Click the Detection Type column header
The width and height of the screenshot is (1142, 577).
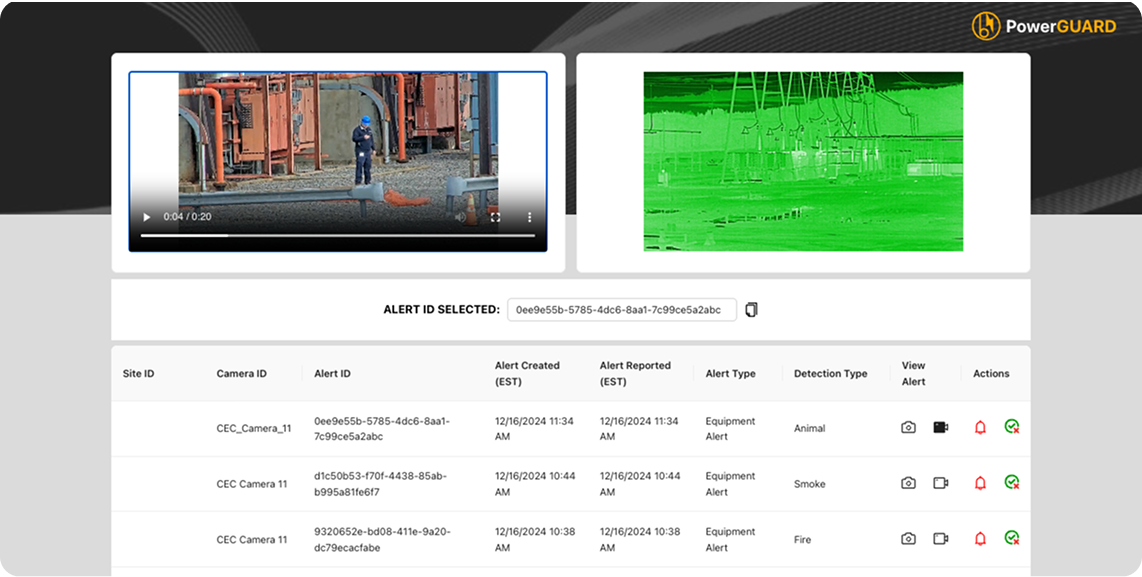(830, 374)
